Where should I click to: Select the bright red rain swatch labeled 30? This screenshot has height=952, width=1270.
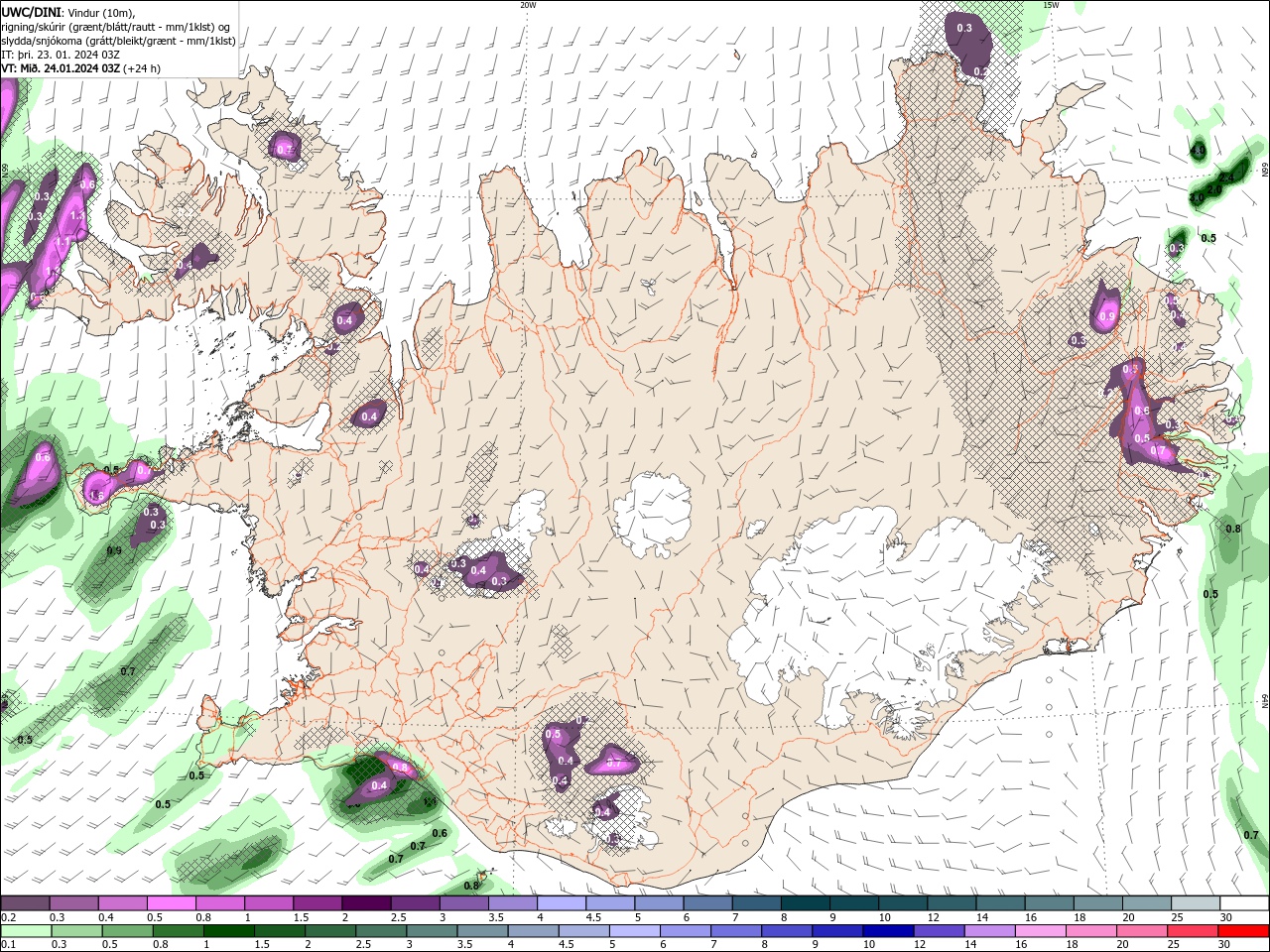click(x=1244, y=931)
